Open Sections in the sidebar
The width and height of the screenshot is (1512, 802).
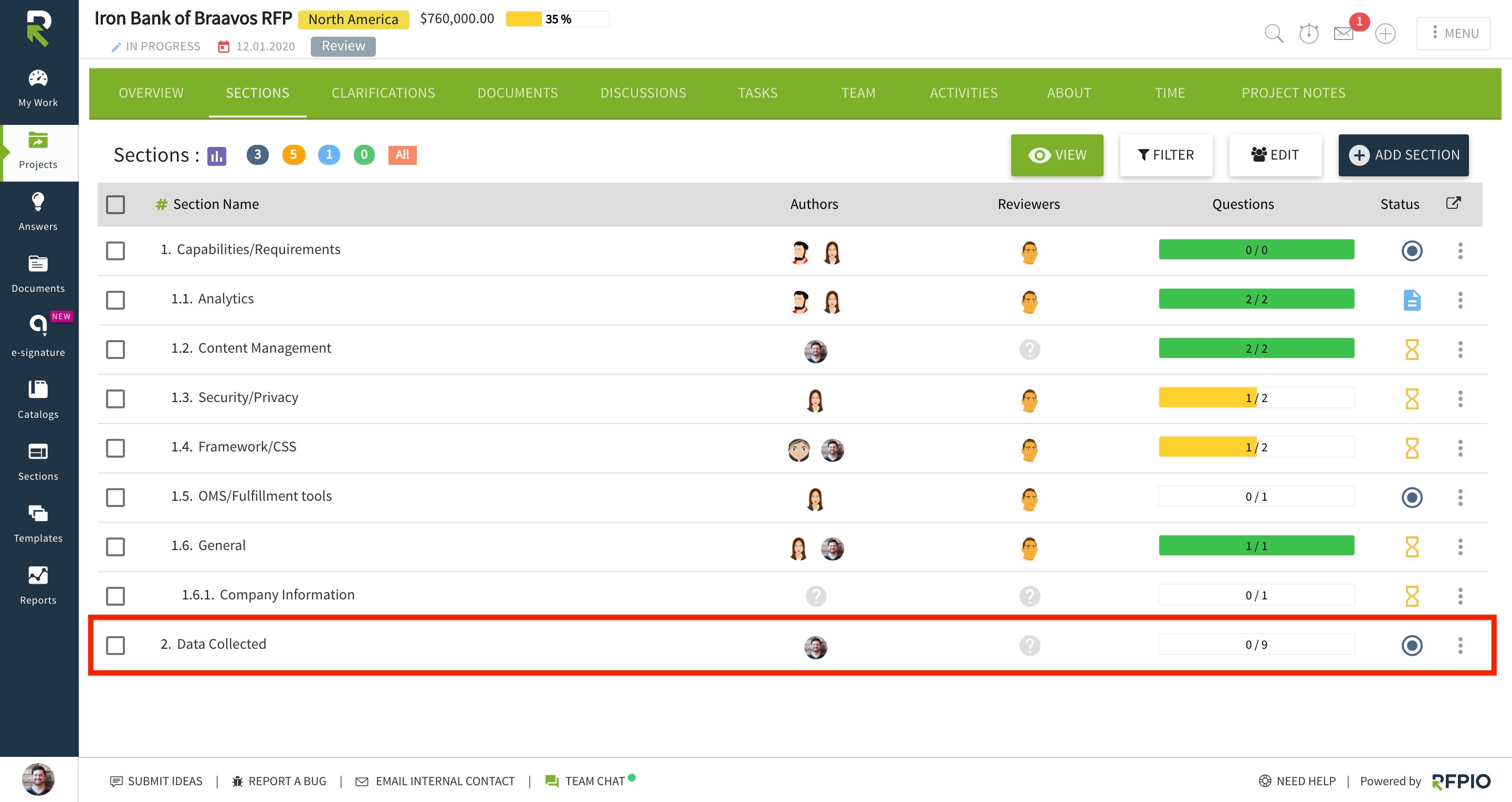tap(38, 462)
